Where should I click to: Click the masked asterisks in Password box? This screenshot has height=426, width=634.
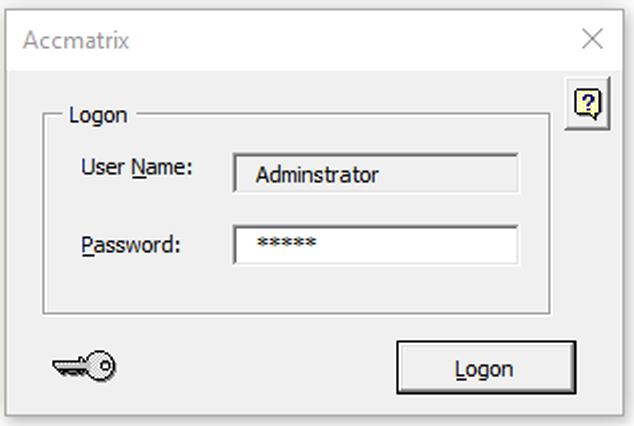[x=286, y=244]
